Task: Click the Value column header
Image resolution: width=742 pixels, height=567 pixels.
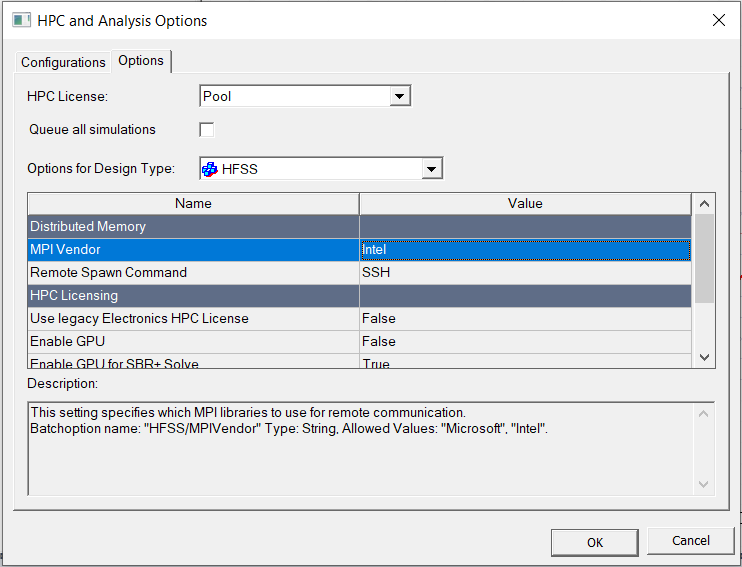Action: coord(525,204)
